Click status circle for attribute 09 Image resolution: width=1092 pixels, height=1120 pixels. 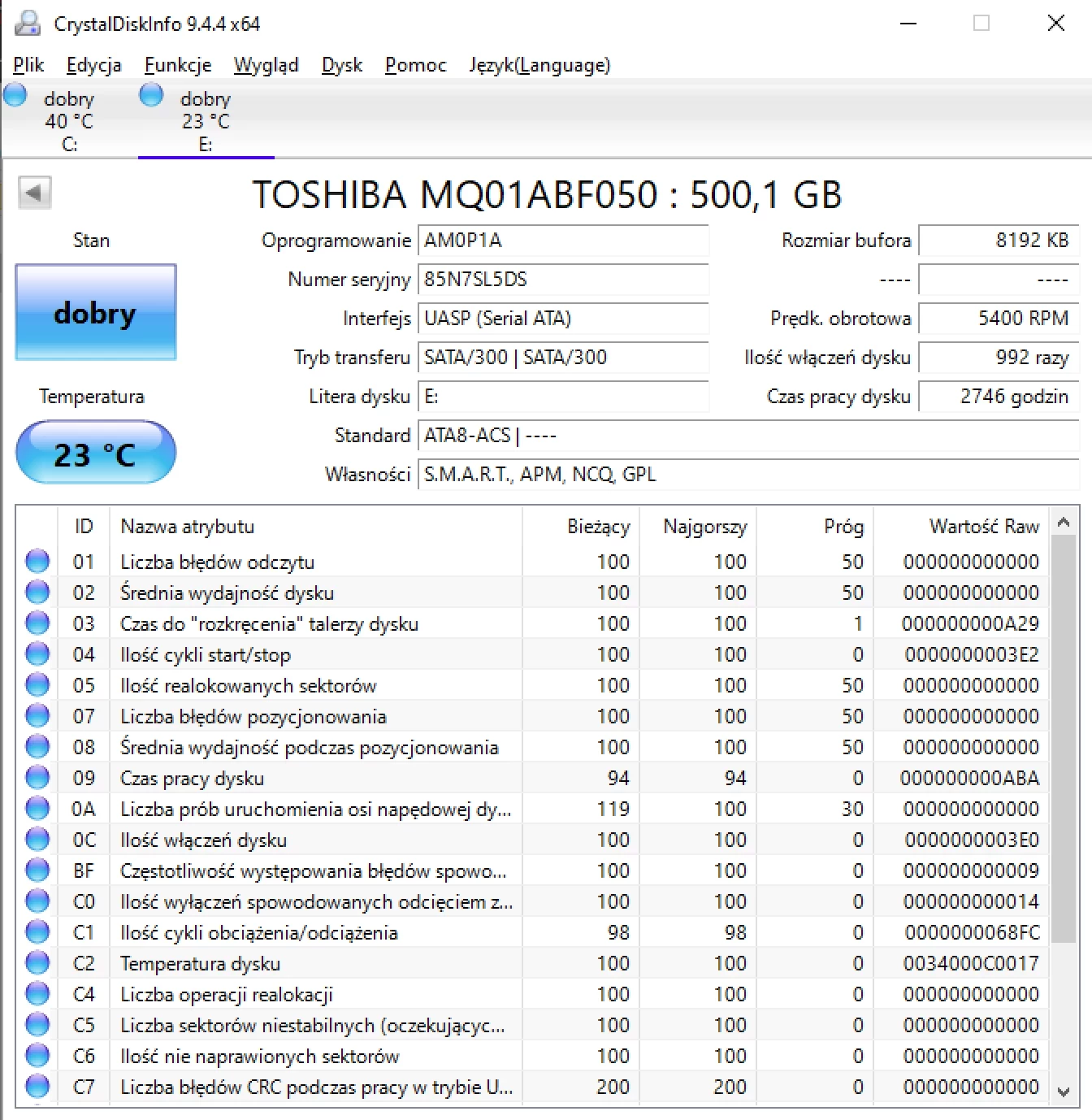(37, 777)
